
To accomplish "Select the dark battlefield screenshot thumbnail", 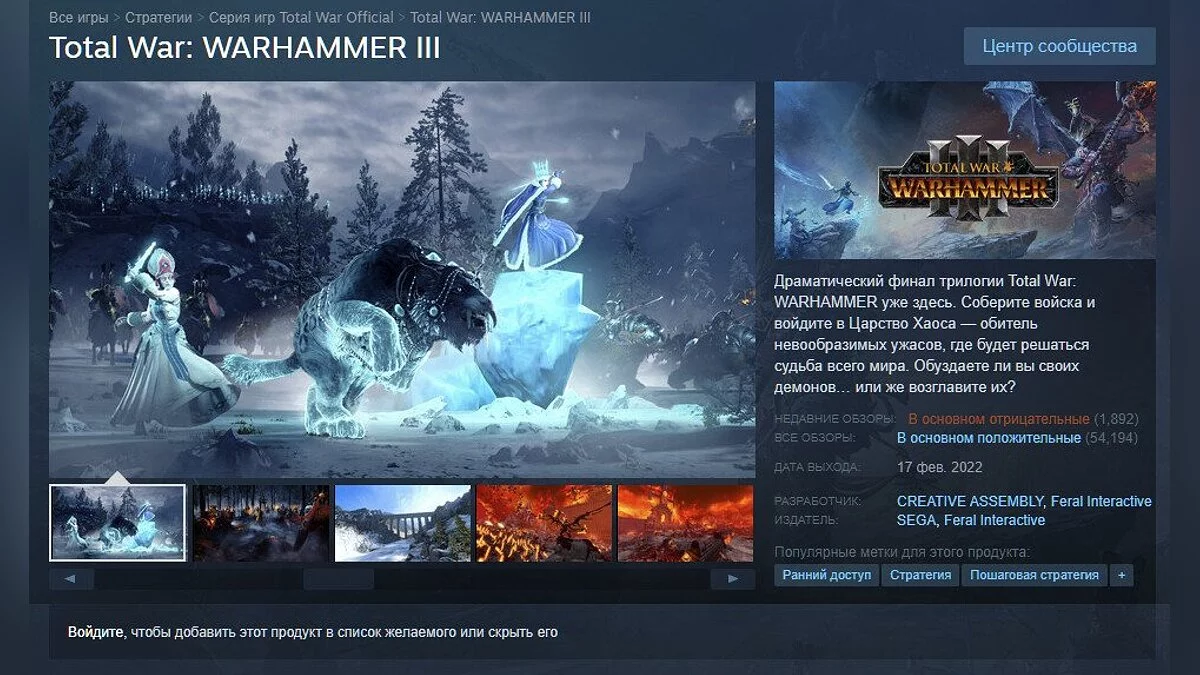I will (x=261, y=523).
